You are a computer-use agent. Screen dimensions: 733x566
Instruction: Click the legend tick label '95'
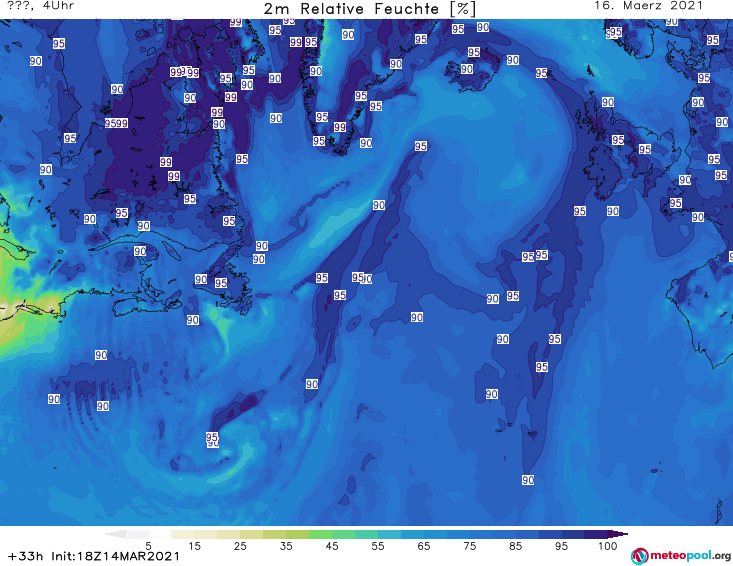(561, 546)
